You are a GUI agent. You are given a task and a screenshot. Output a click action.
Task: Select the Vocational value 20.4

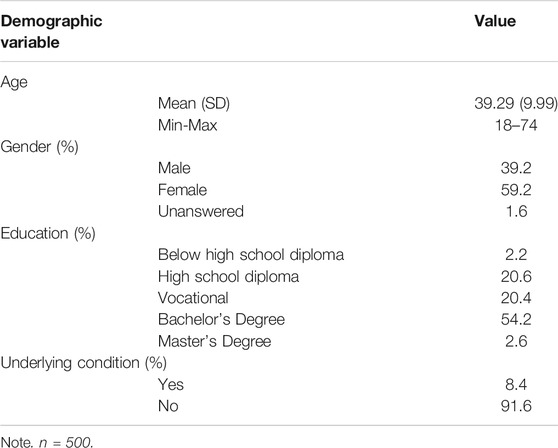(x=516, y=298)
